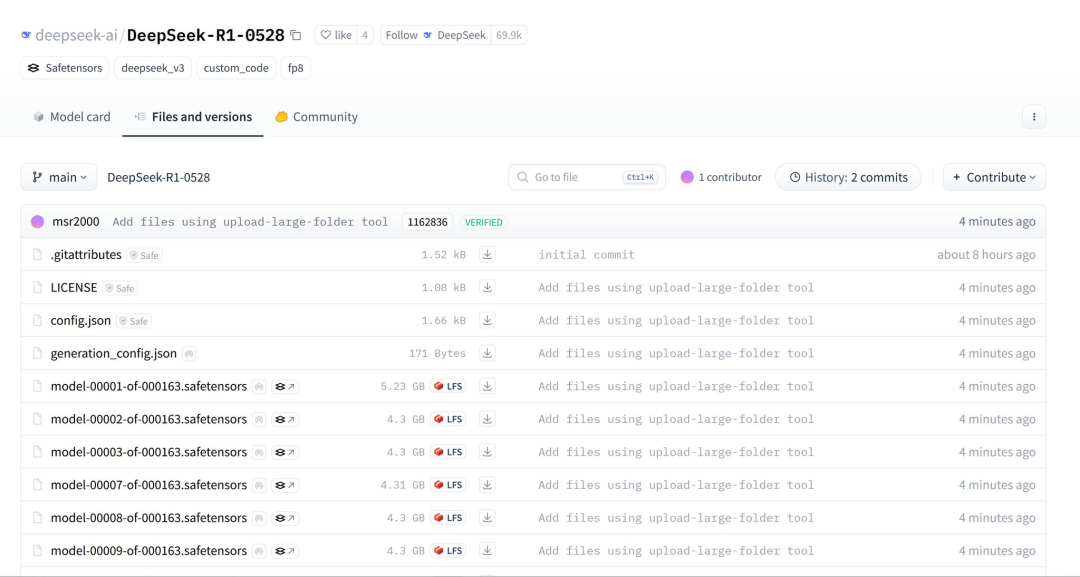
Task: Open safetensors viewer for model-00001-of-000163.safetensors
Action: coord(283,386)
